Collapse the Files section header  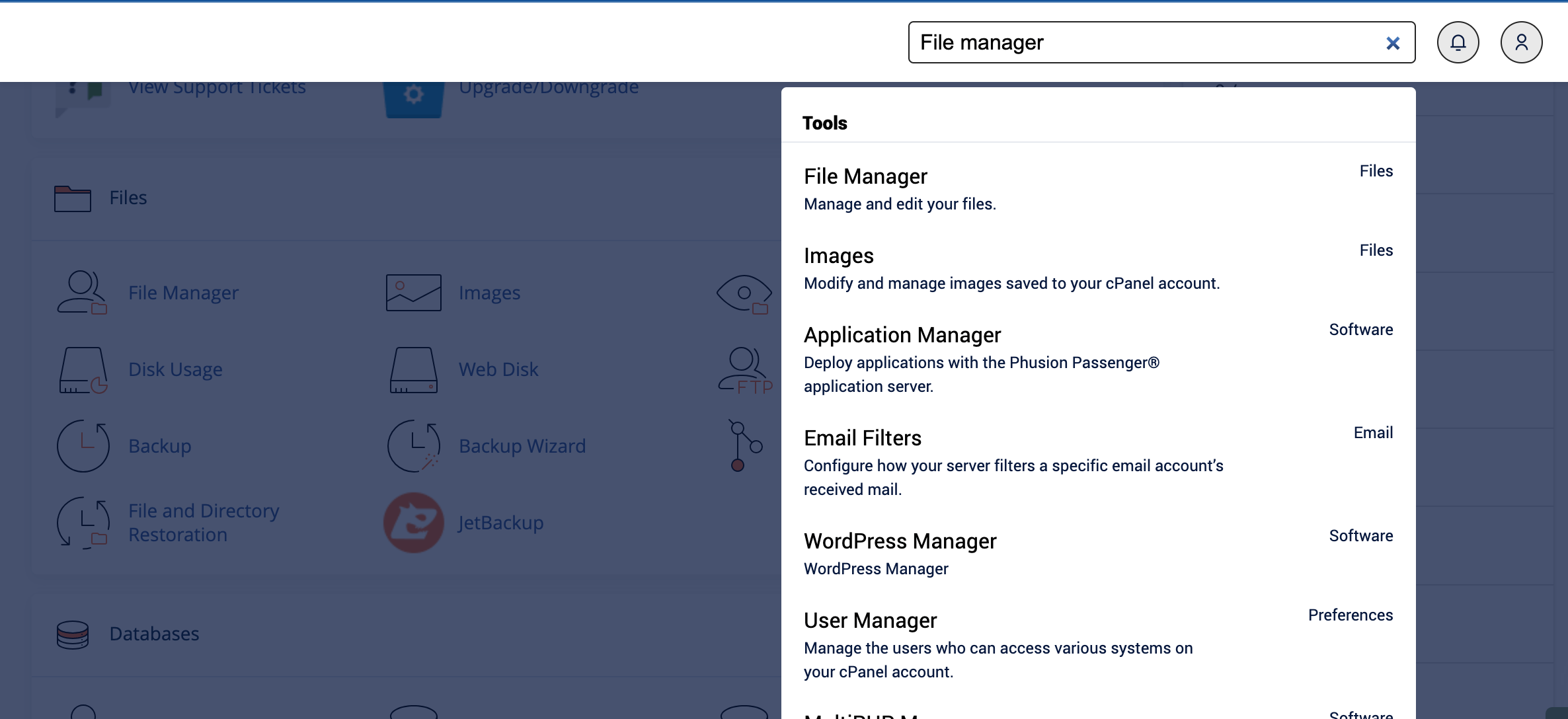pyautogui.click(x=128, y=198)
